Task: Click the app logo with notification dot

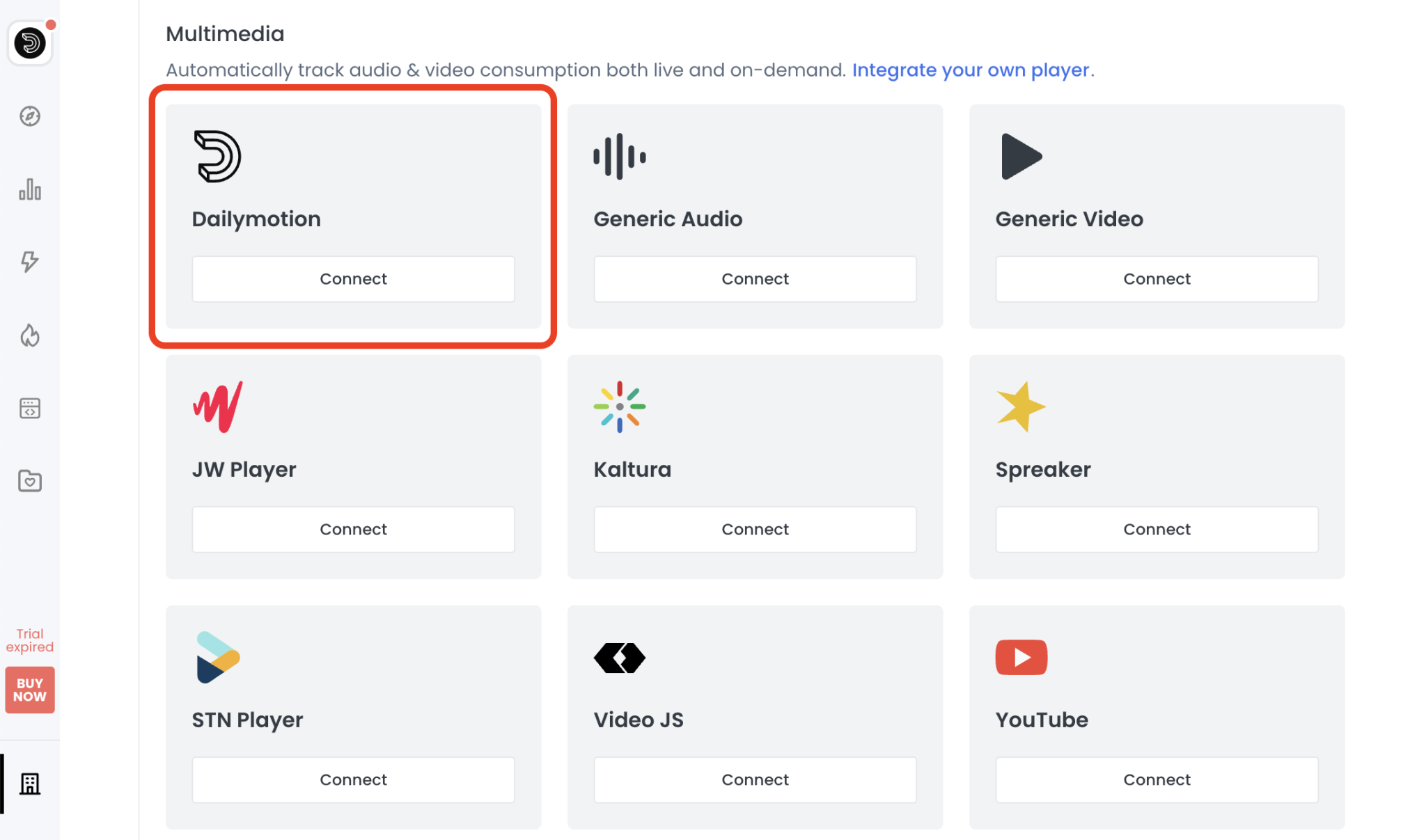Action: 30,43
